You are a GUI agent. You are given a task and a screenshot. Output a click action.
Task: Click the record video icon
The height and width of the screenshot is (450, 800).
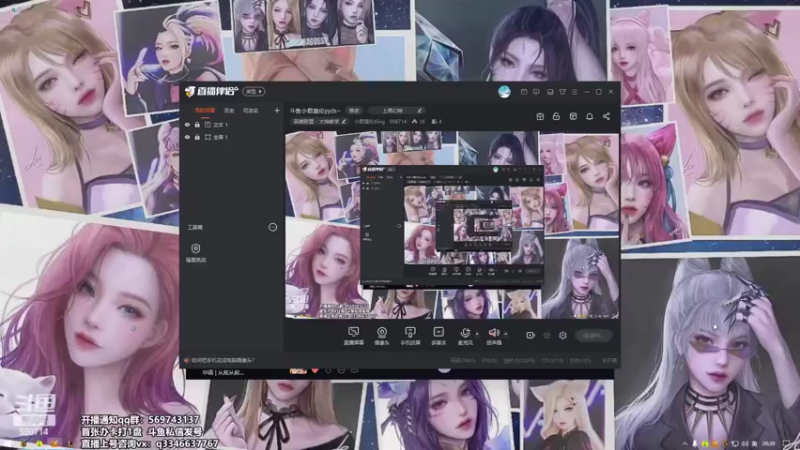pyautogui.click(x=531, y=335)
